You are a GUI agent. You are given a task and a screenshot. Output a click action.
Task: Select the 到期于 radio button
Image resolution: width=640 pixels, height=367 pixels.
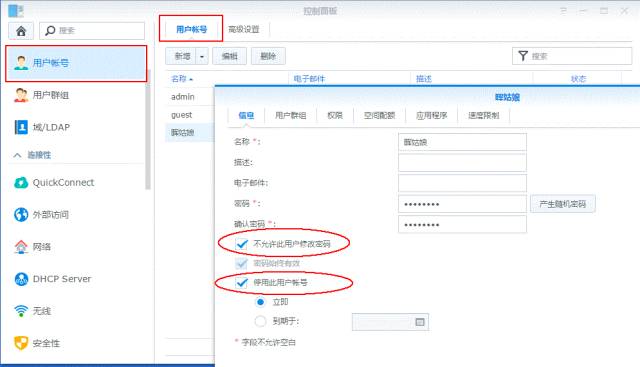pos(260,321)
